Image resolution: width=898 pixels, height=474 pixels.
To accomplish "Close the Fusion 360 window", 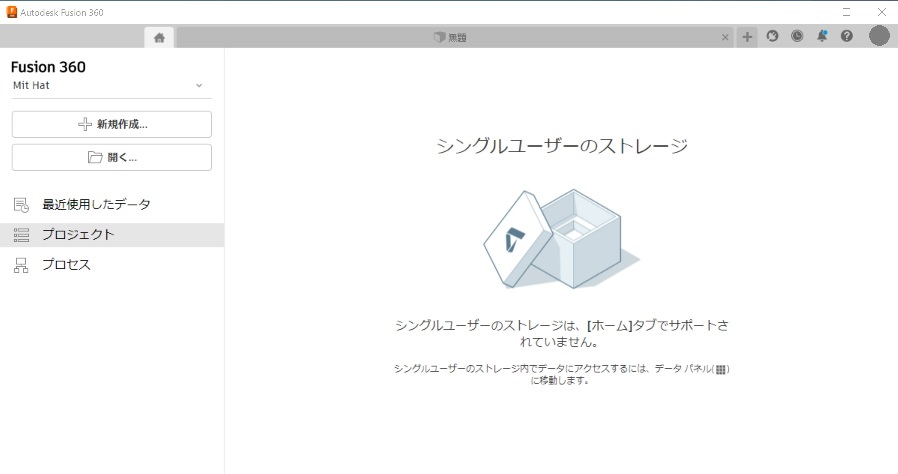I will 882,12.
